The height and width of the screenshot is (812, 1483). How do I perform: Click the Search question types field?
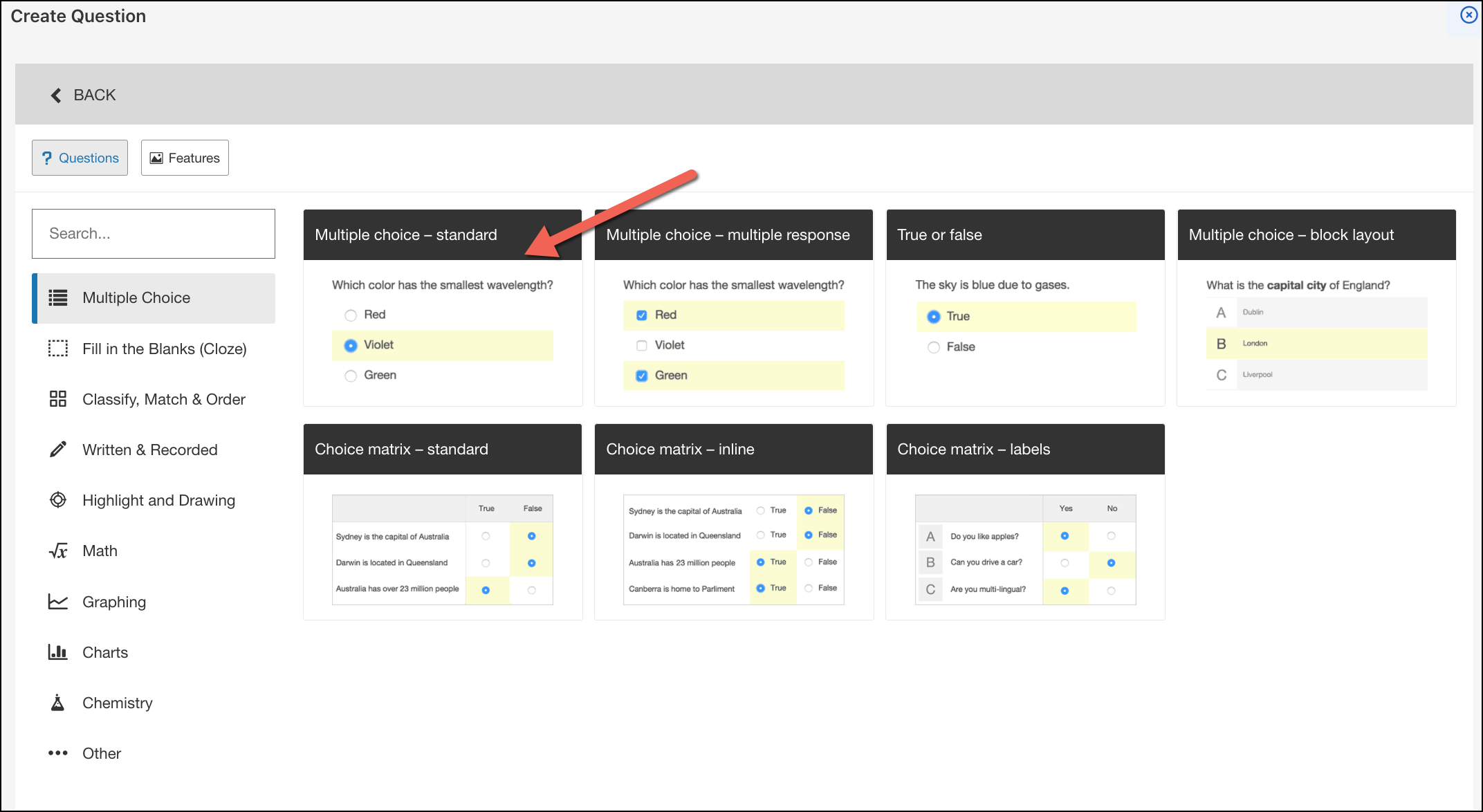tap(154, 234)
